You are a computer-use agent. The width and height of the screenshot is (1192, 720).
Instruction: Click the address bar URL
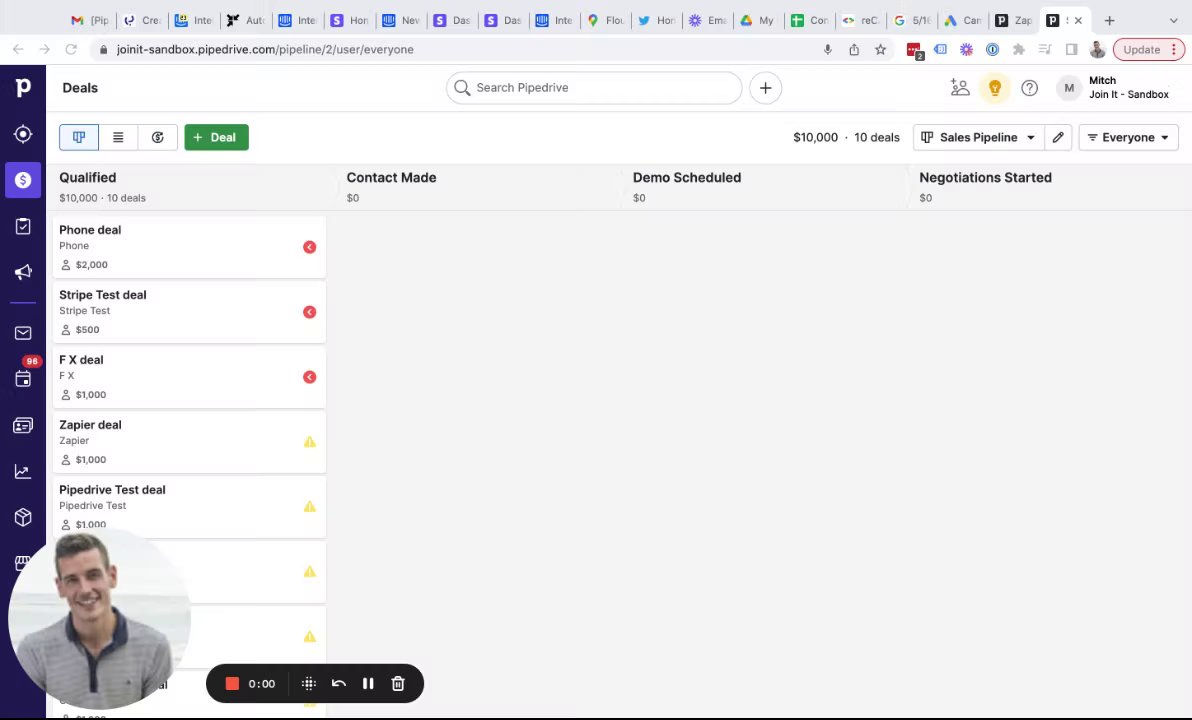[x=265, y=49]
